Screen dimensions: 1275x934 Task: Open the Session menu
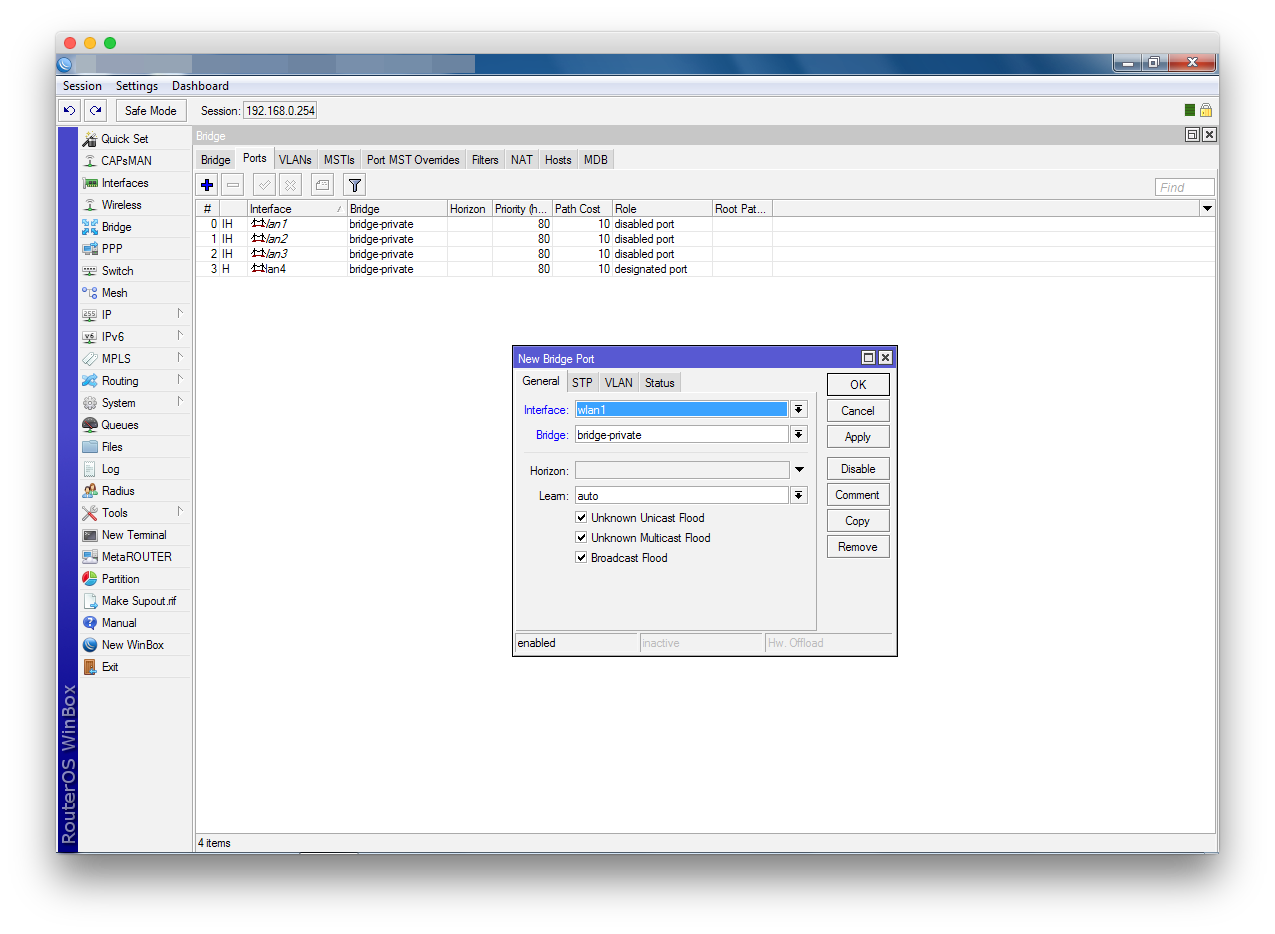point(82,86)
